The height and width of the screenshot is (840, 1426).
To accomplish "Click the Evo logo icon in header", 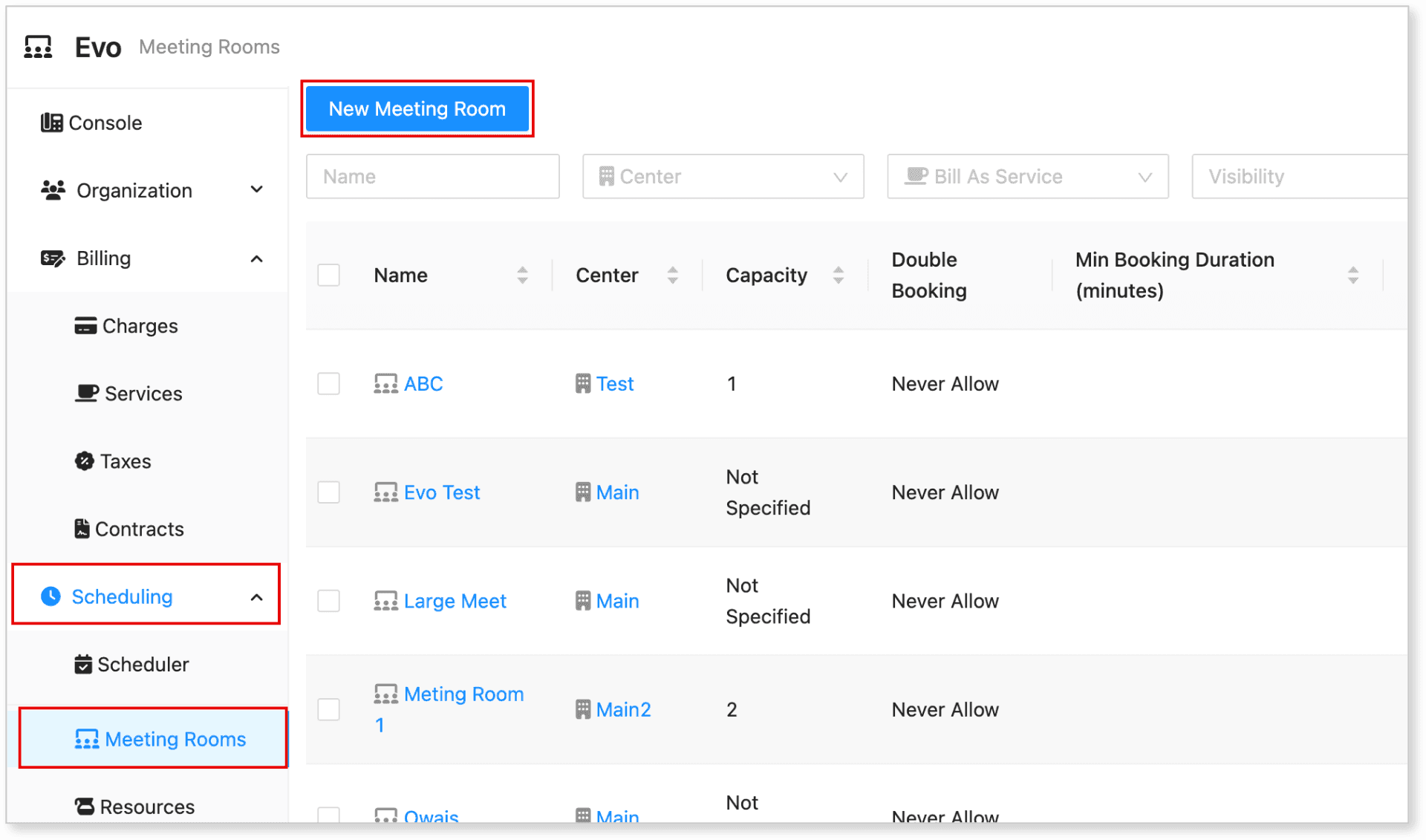I will (x=38, y=47).
